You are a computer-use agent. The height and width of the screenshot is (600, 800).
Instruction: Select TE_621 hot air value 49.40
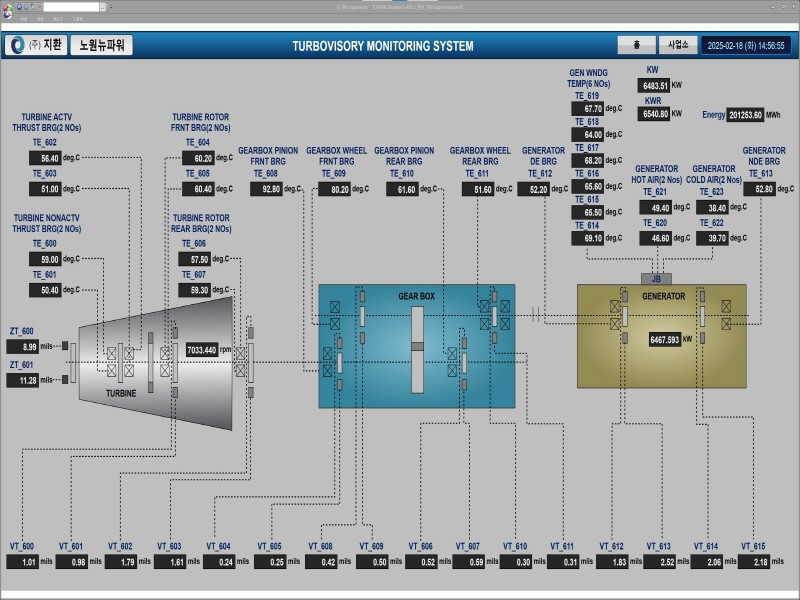coord(656,207)
